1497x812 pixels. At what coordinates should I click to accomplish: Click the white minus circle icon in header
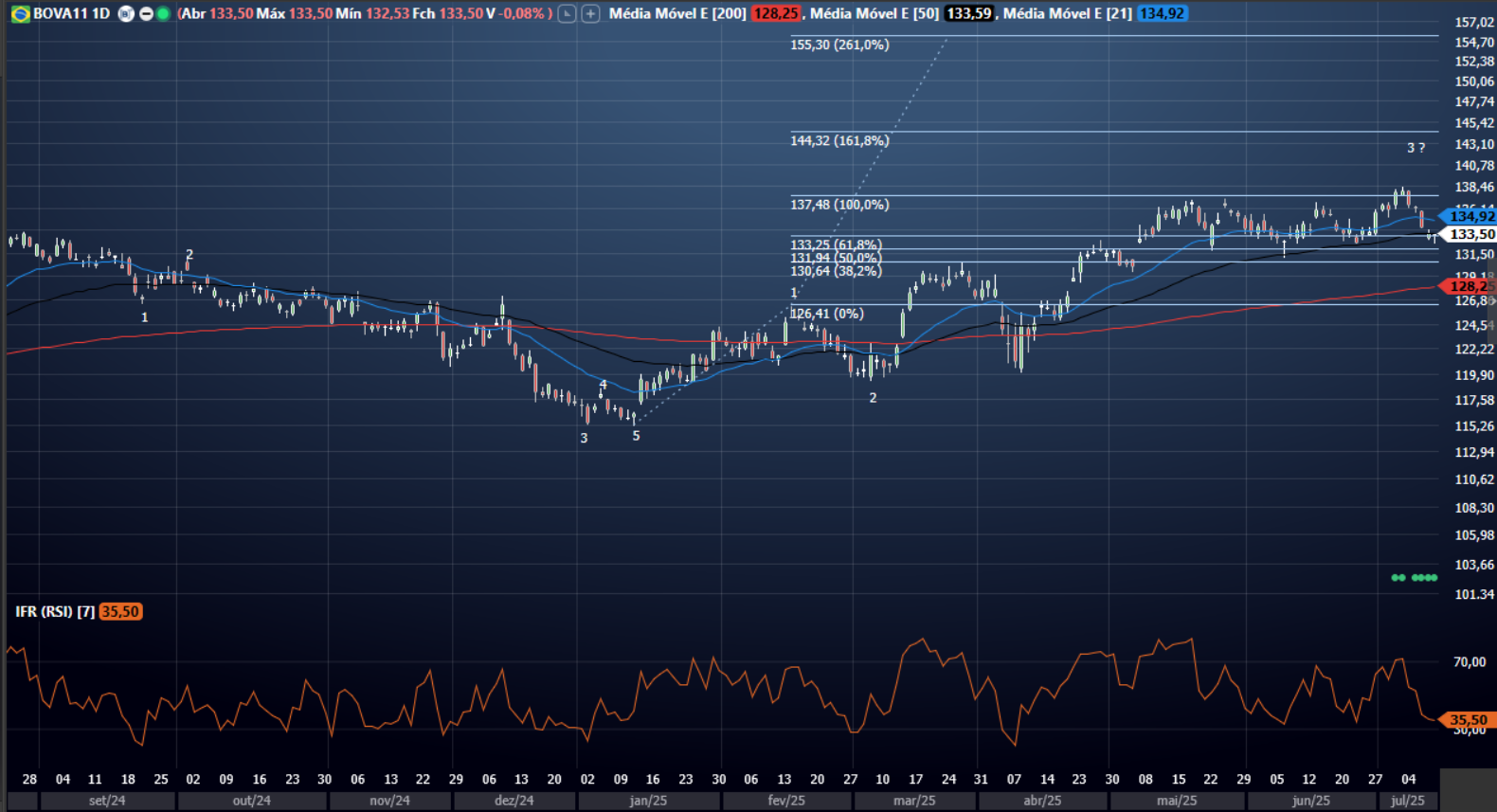click(146, 14)
